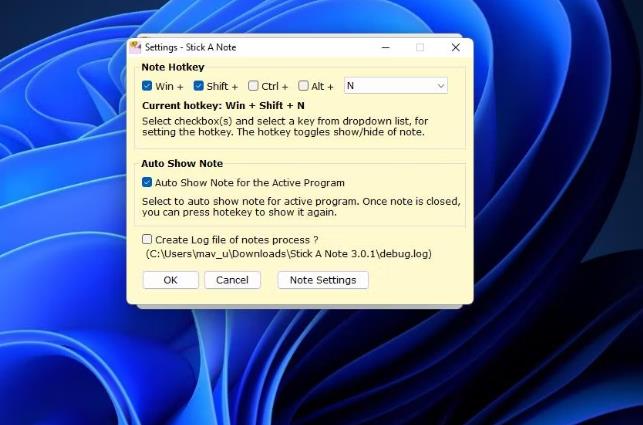Click the debug.log file path text
Image resolution: width=643 pixels, height=425 pixels.
[288, 254]
